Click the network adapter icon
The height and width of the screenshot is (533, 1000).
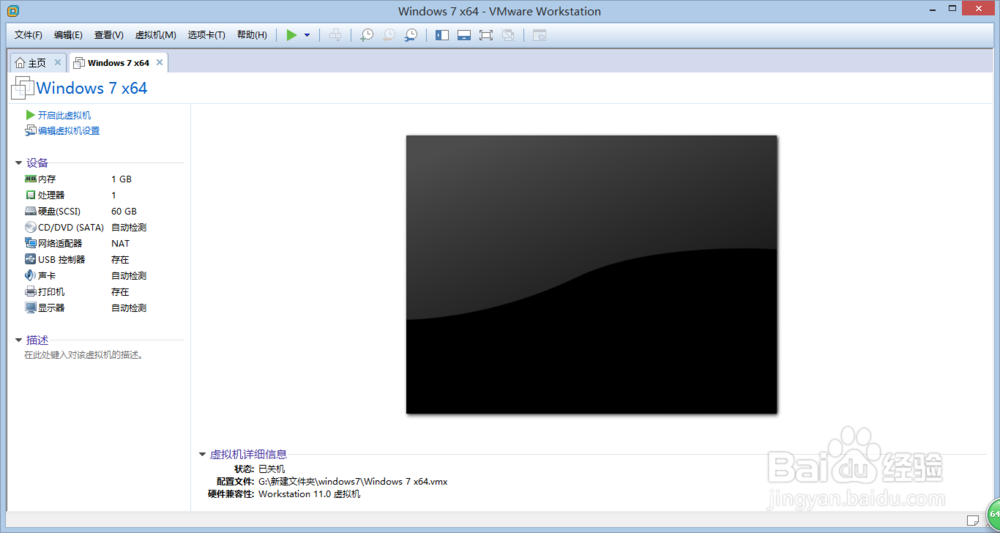pyautogui.click(x=30, y=244)
